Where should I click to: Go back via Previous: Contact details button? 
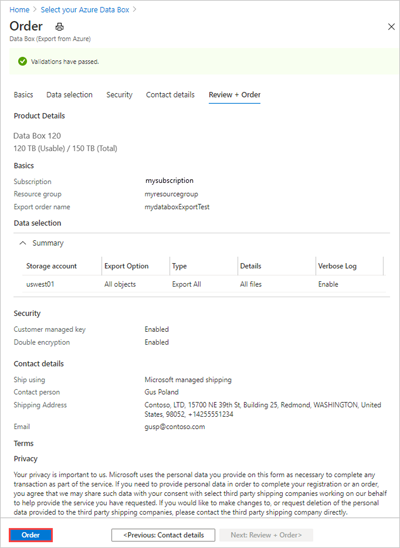pyautogui.click(x=163, y=535)
